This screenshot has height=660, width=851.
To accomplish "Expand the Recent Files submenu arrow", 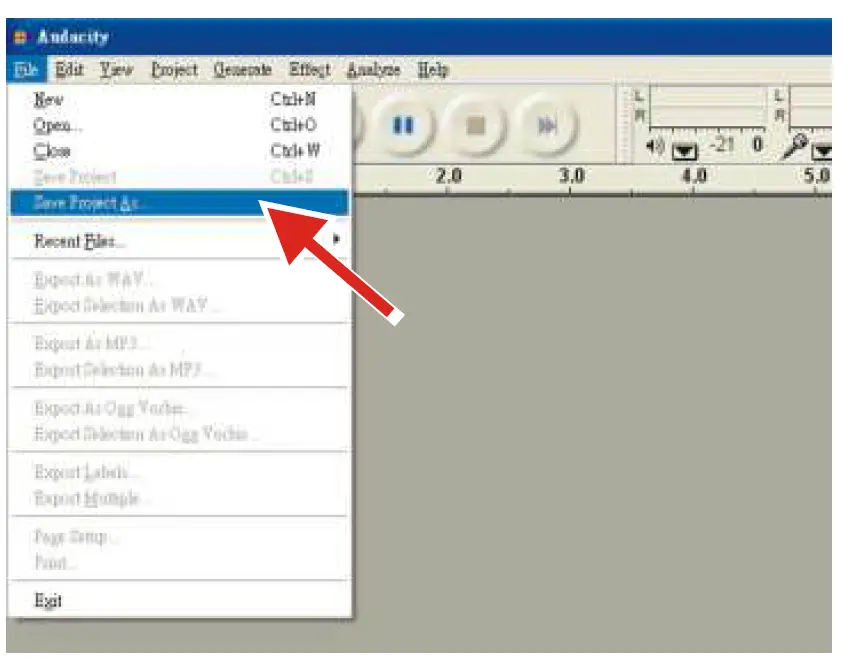I will click(x=336, y=239).
